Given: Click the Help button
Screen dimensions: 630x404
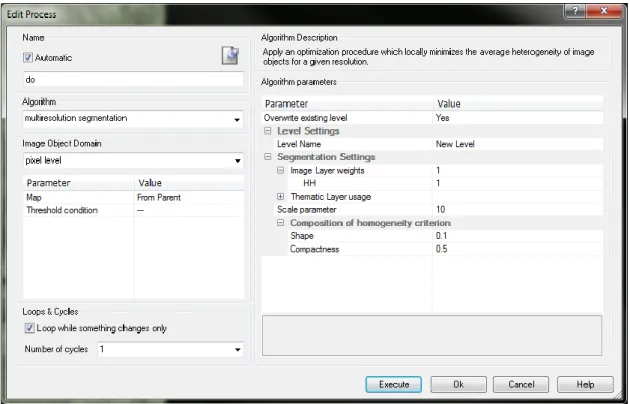Looking at the screenshot, I should 585,384.
